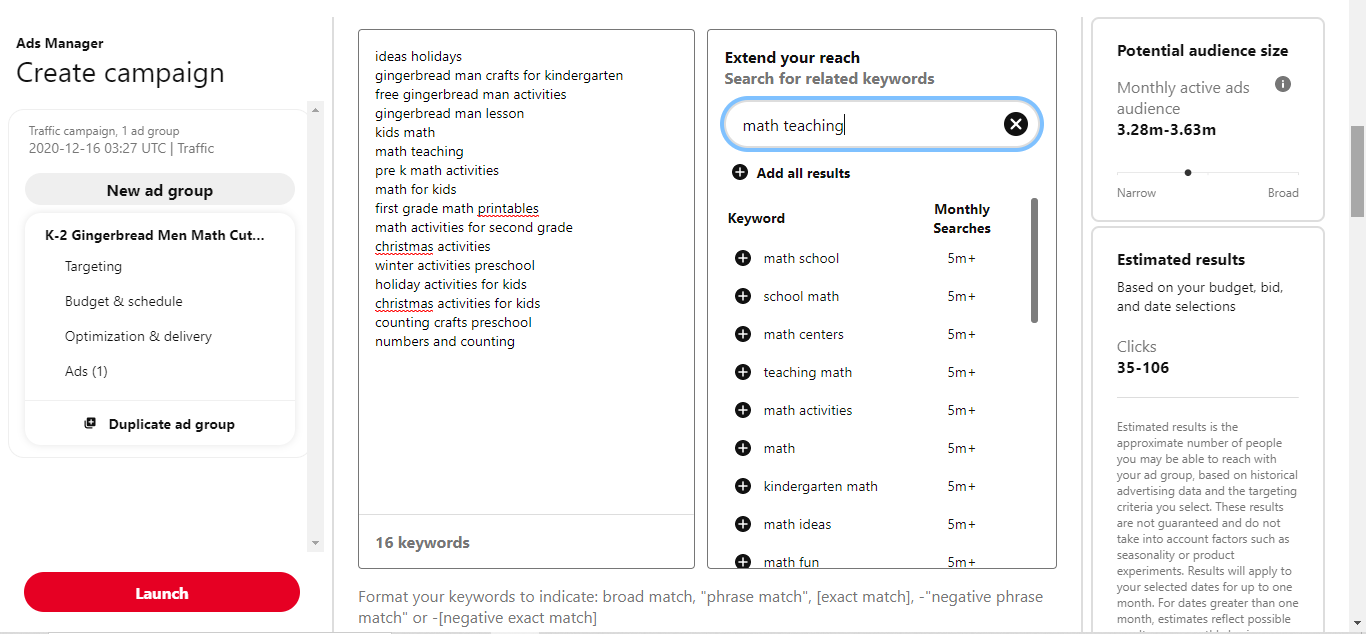This screenshot has width=1366, height=634.
Task: Add 'kindergarten math' using plus icon
Action: (742, 486)
